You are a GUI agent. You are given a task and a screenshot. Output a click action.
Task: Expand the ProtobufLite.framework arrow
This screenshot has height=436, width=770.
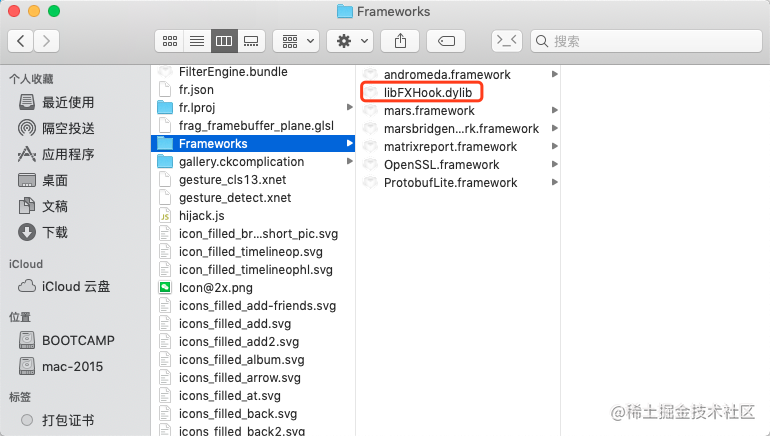[554, 182]
